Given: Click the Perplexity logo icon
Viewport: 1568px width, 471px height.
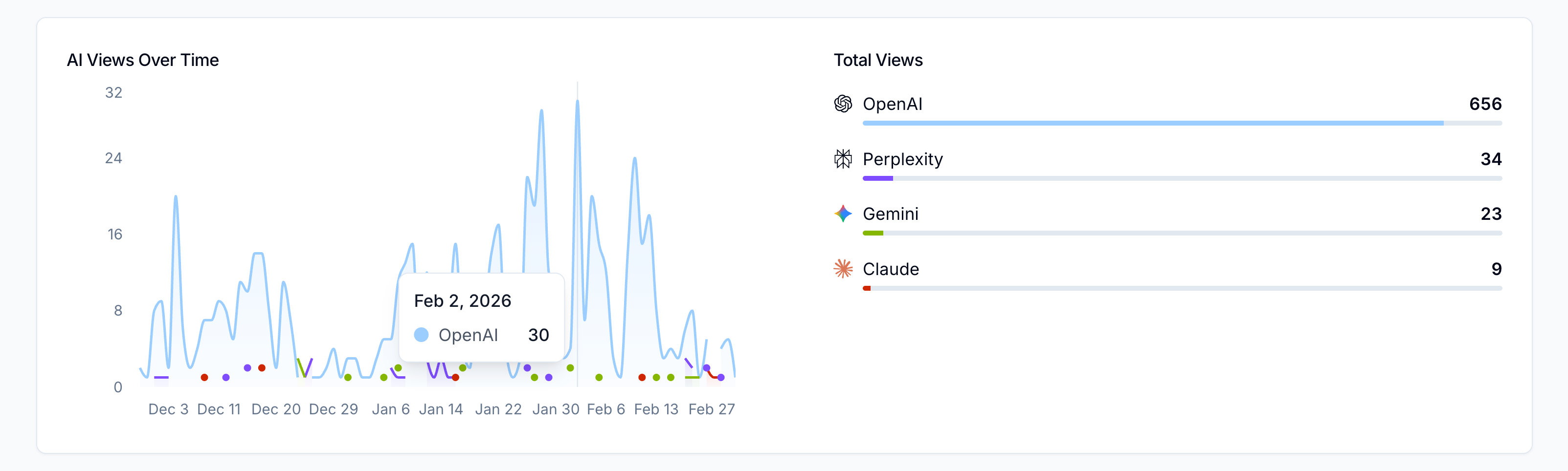Looking at the screenshot, I should pos(844,159).
